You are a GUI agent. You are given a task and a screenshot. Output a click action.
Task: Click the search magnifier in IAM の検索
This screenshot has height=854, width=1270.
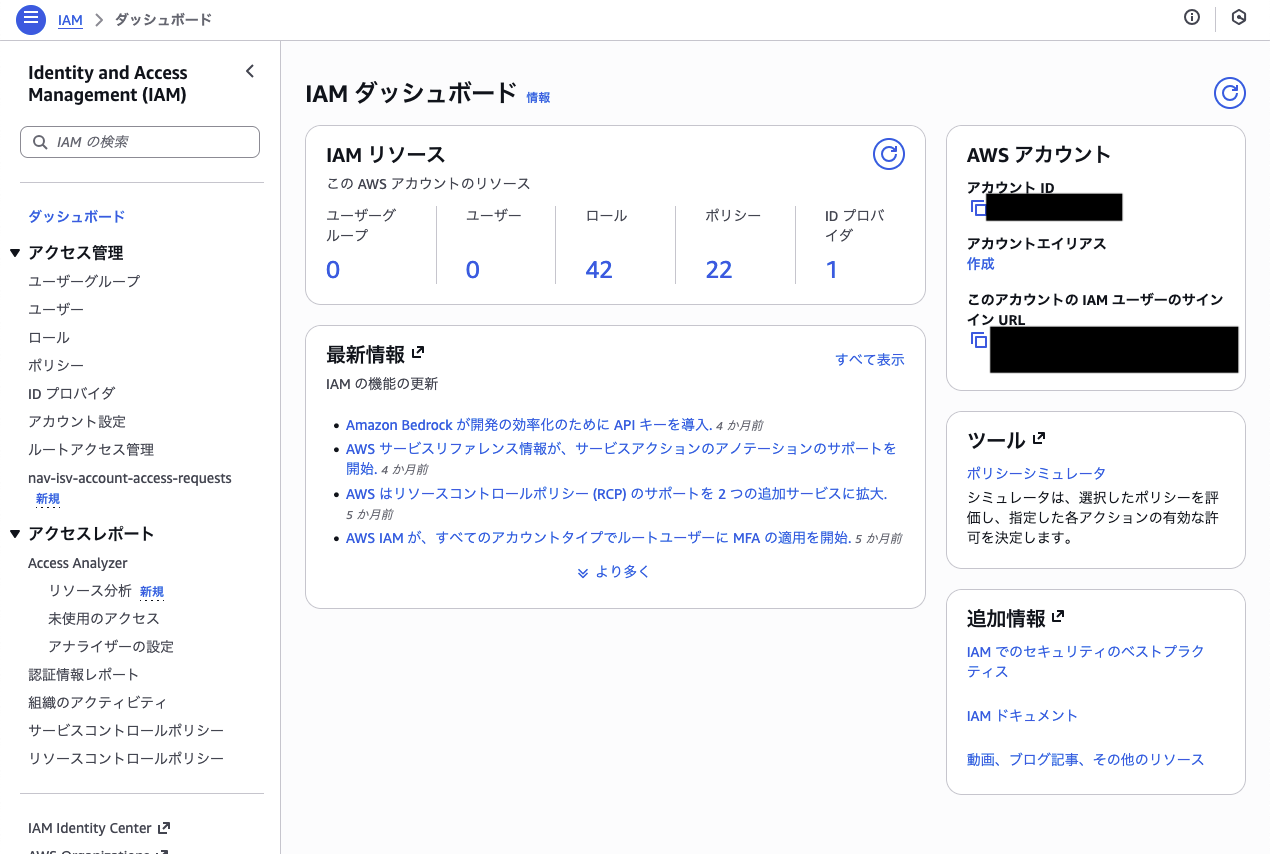(40, 141)
